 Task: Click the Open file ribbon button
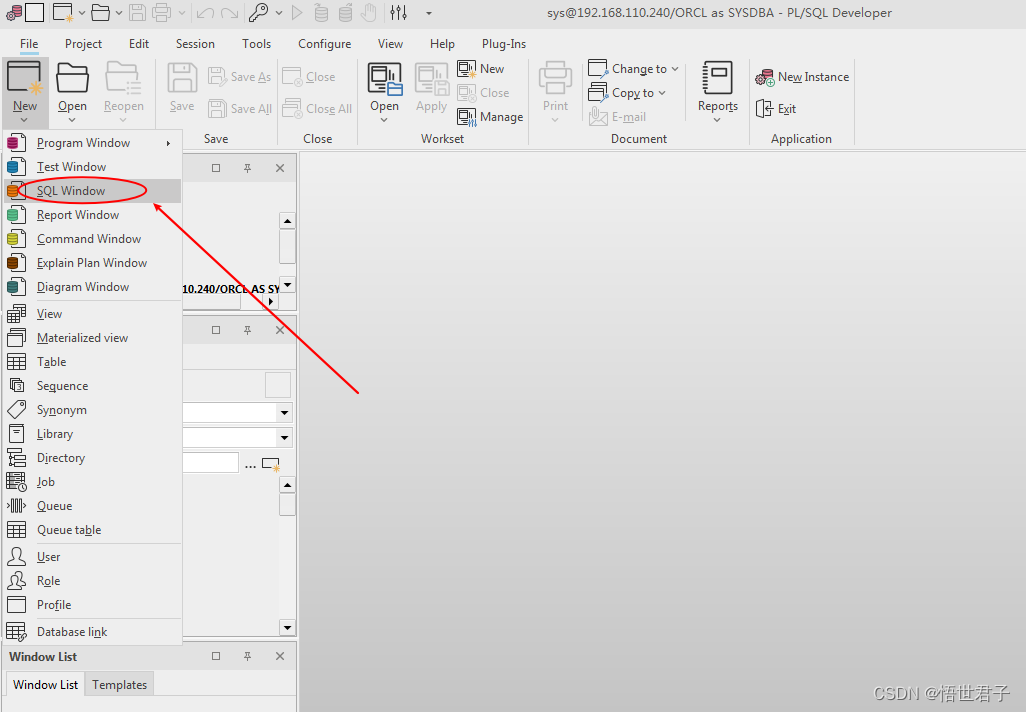(x=72, y=92)
